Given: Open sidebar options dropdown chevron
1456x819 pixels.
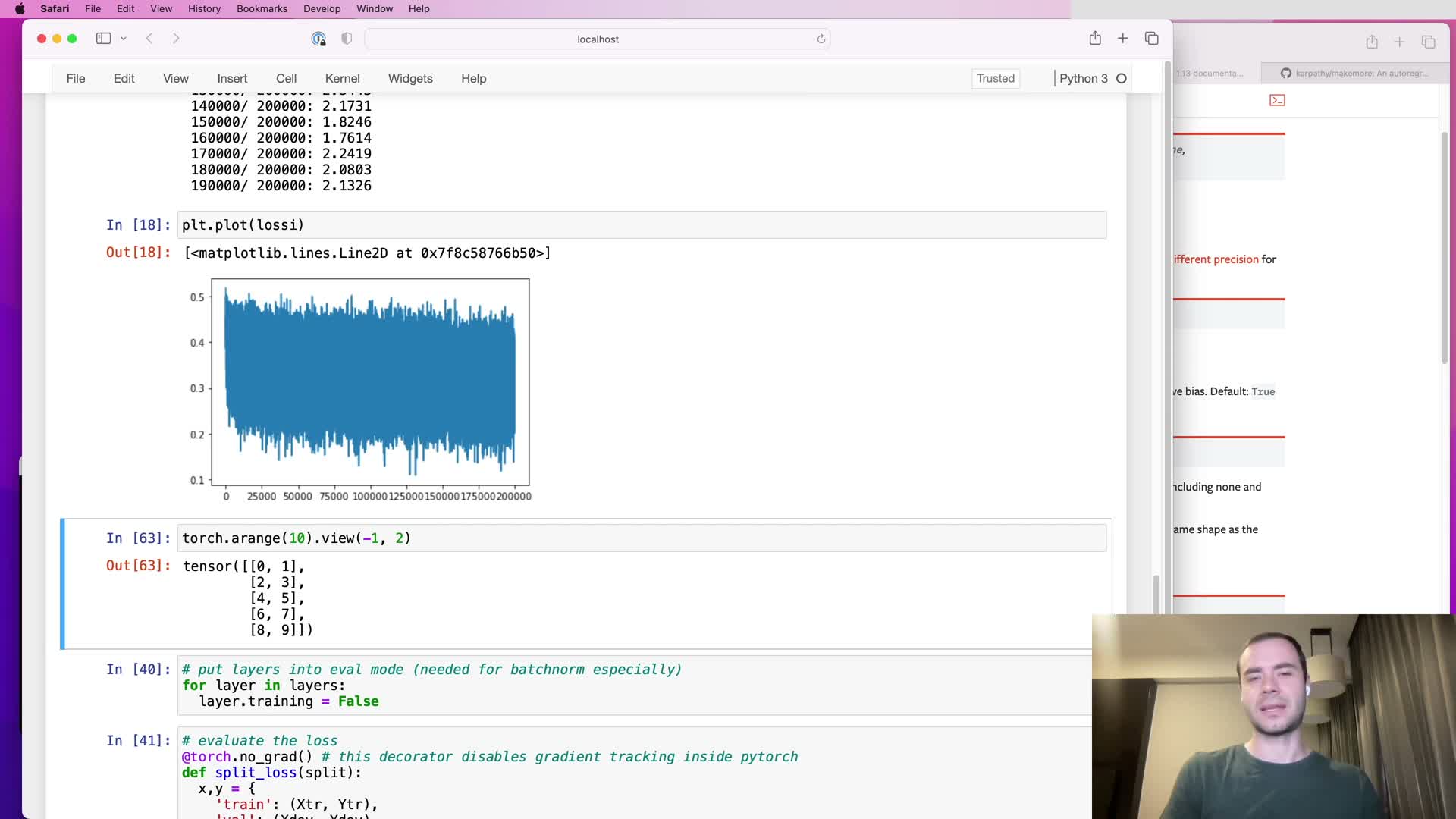Looking at the screenshot, I should pos(124,39).
